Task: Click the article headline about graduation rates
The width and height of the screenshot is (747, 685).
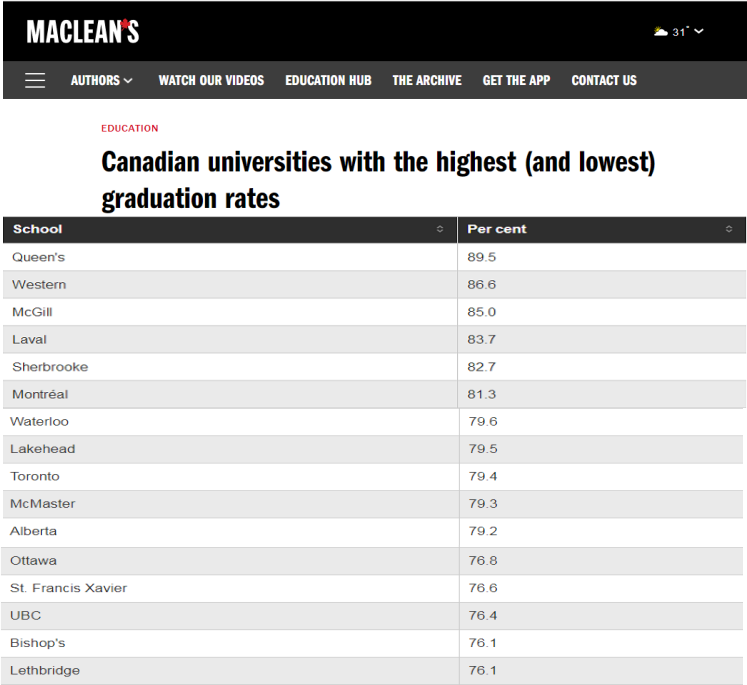Action: click(378, 180)
